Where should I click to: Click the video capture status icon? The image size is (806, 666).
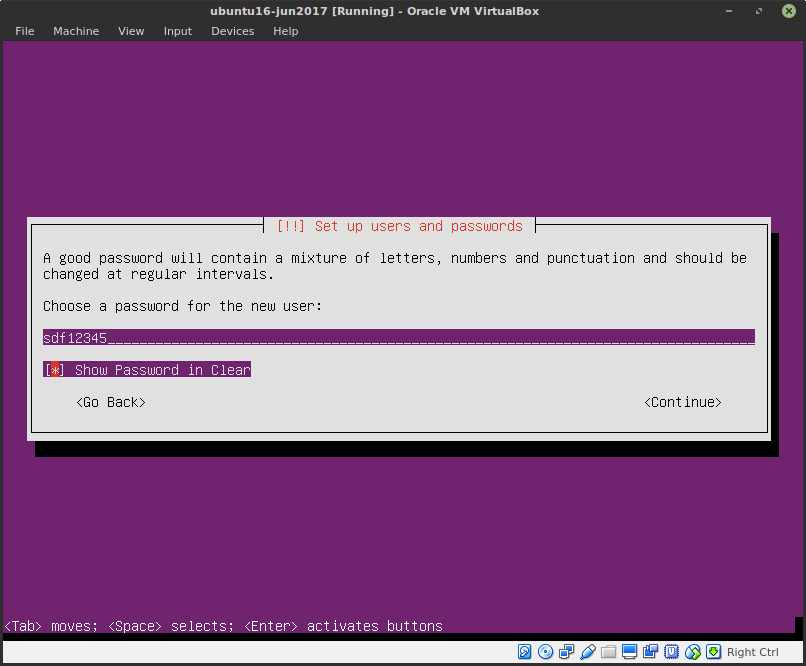650,651
